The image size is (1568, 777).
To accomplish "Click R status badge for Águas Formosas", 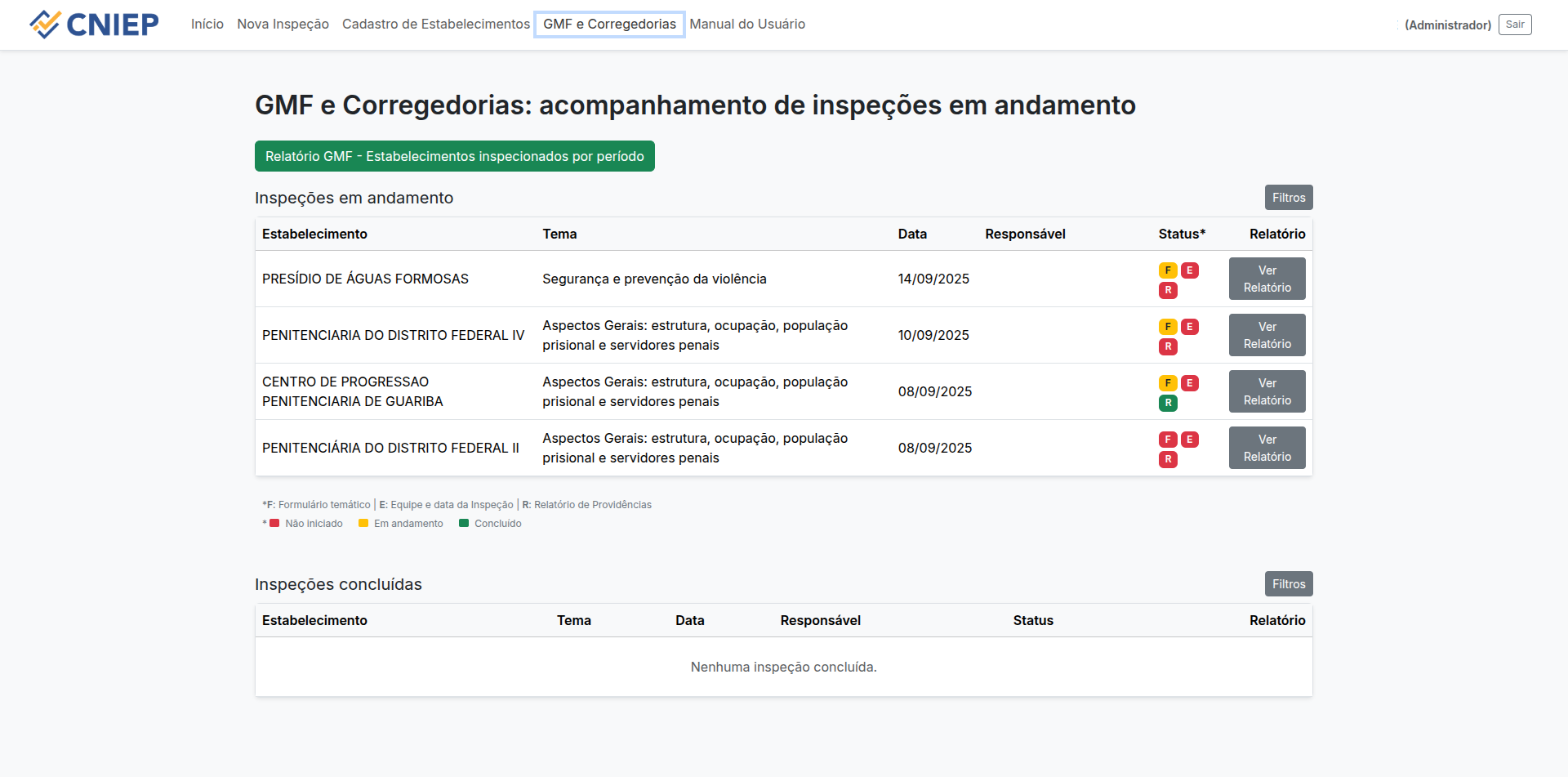I will pos(1168,290).
